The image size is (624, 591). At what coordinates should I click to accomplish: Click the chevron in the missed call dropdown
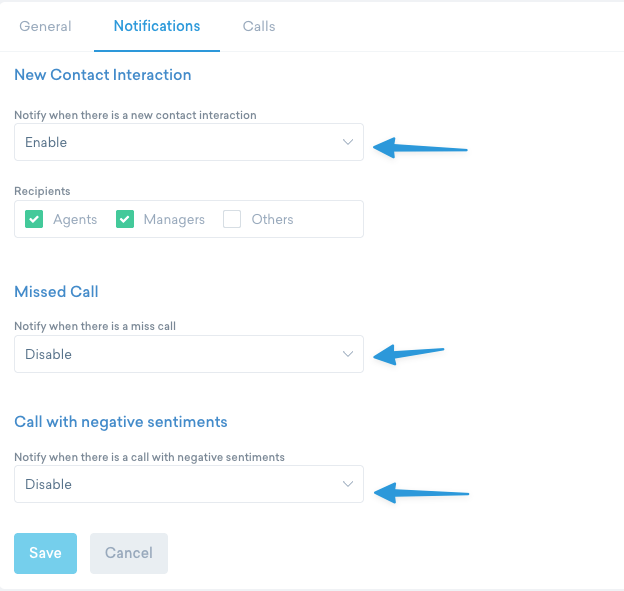(347, 354)
